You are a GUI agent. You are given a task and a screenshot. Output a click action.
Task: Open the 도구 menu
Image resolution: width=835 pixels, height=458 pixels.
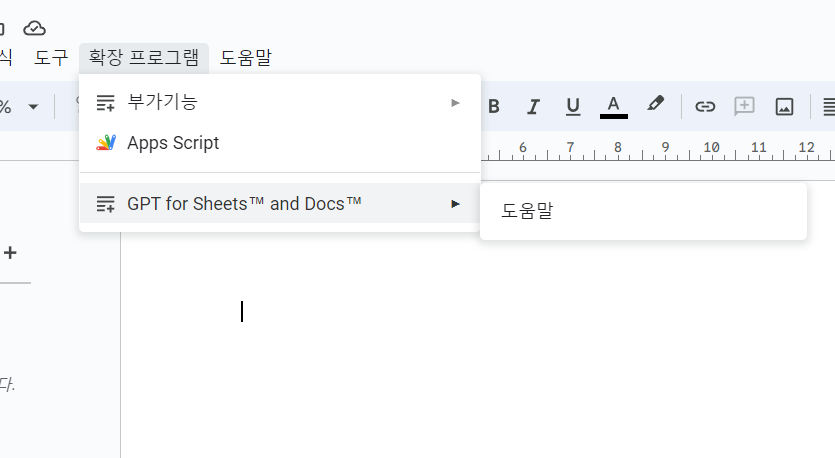pos(51,58)
